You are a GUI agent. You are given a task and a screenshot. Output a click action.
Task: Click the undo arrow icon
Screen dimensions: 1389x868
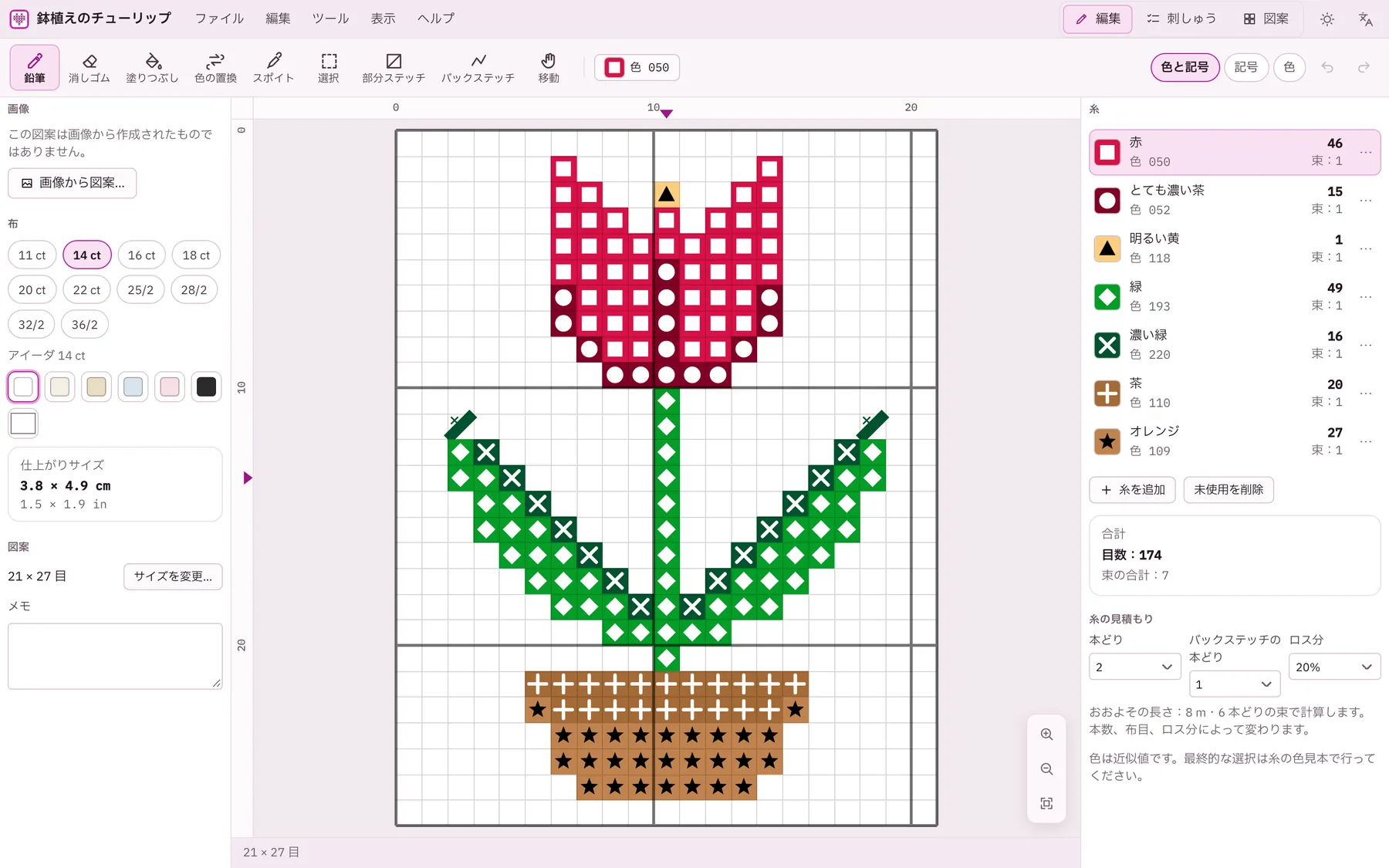coord(1327,67)
